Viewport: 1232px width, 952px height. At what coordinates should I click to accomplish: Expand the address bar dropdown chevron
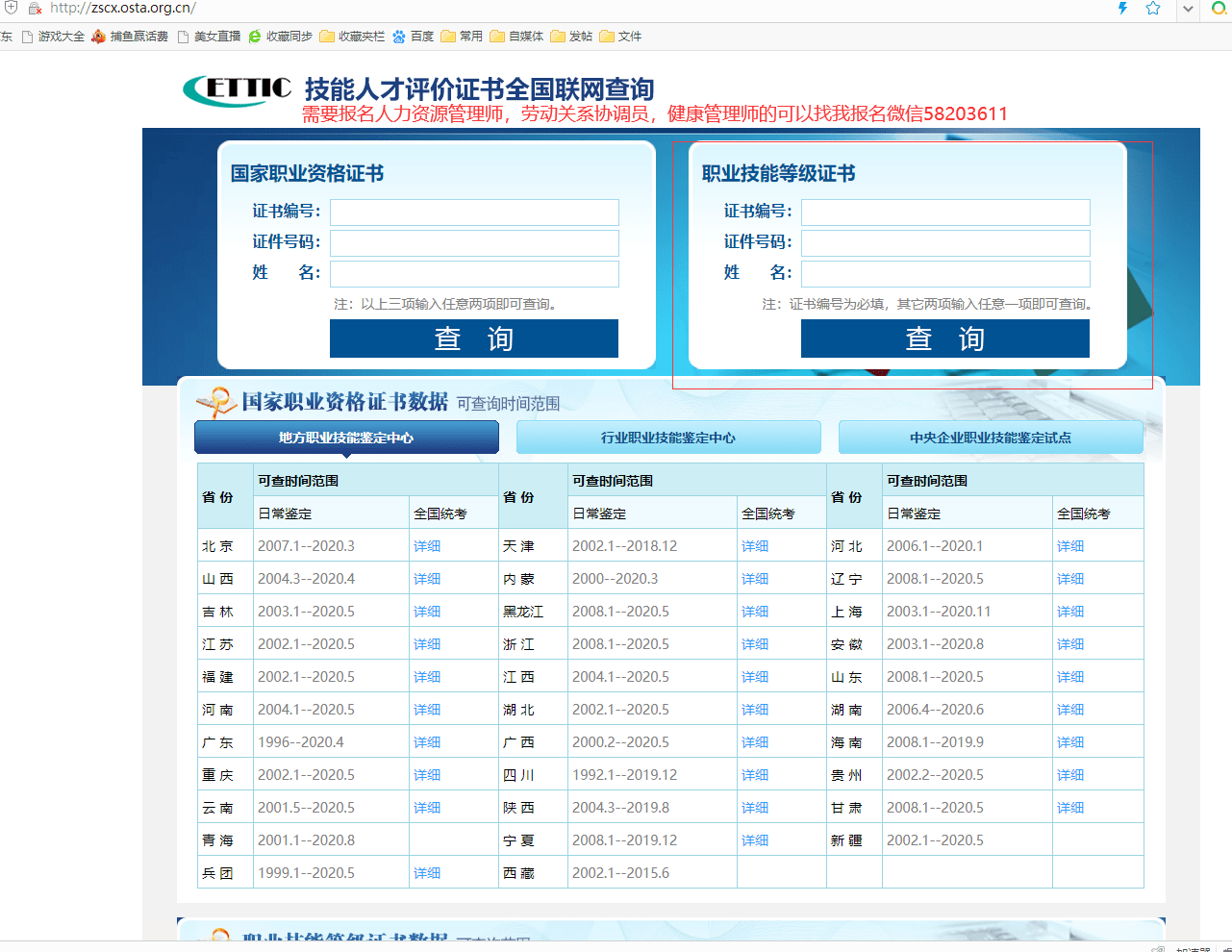[x=1189, y=9]
